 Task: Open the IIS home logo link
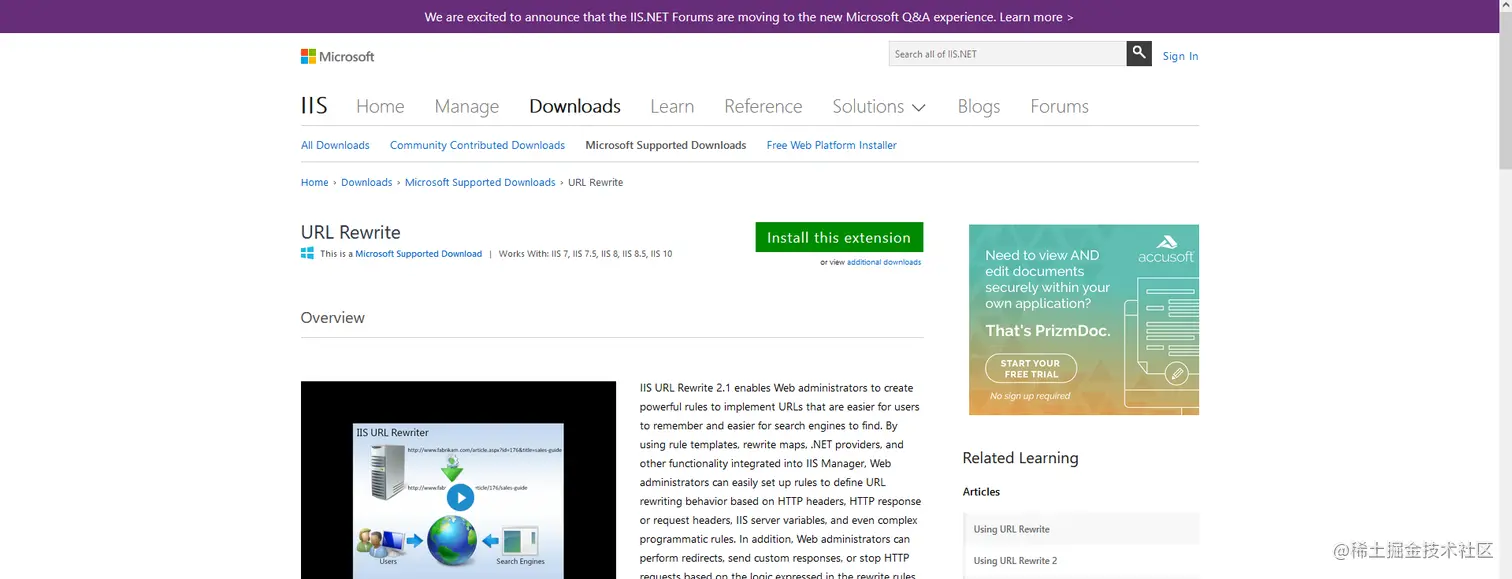tap(314, 106)
